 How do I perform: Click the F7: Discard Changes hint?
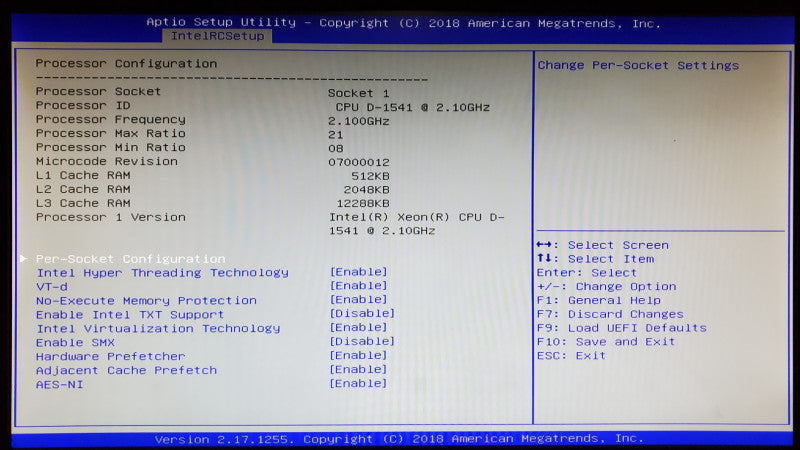pos(610,314)
